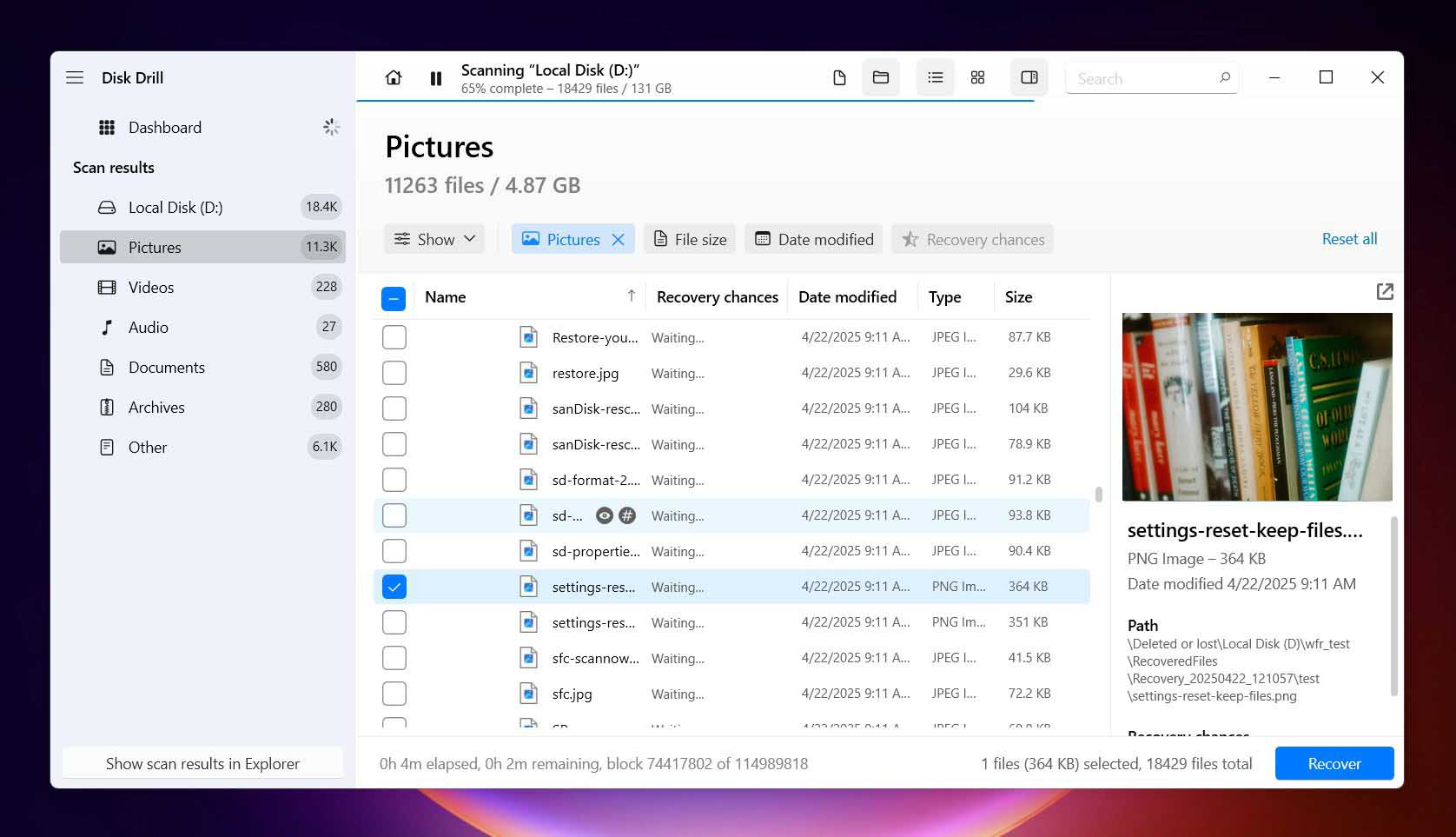Toggle the preview pane icon

[x=1029, y=78]
